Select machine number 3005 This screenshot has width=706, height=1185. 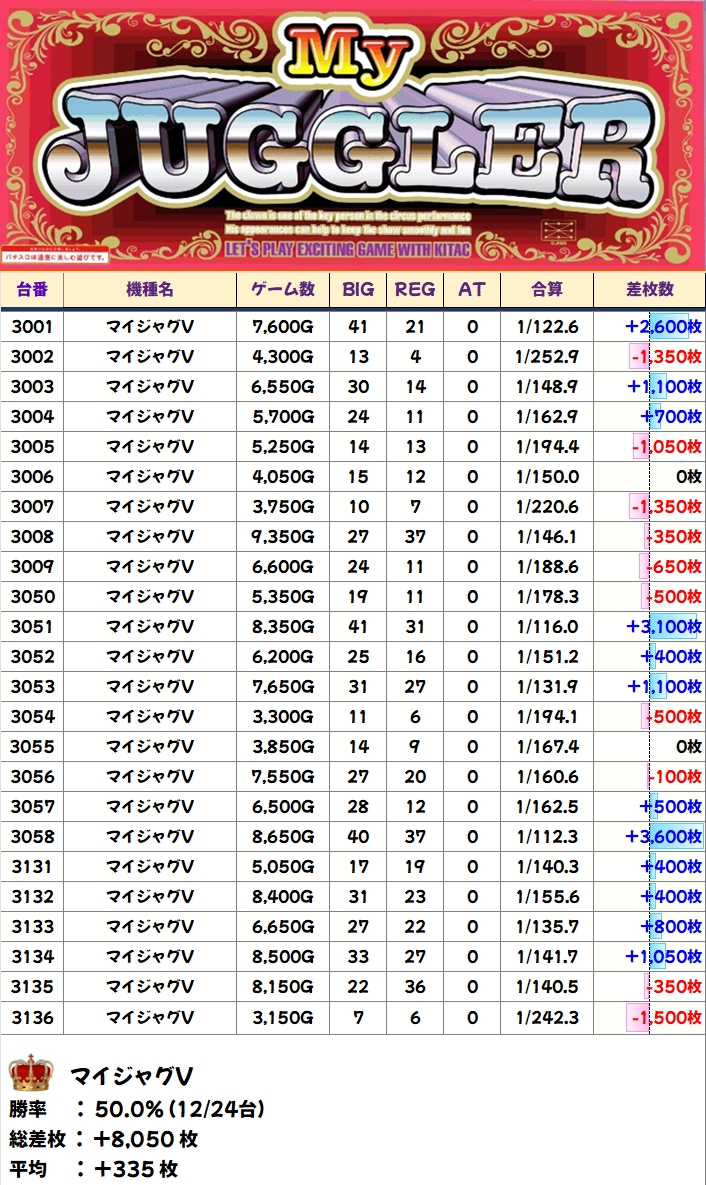coord(32,447)
